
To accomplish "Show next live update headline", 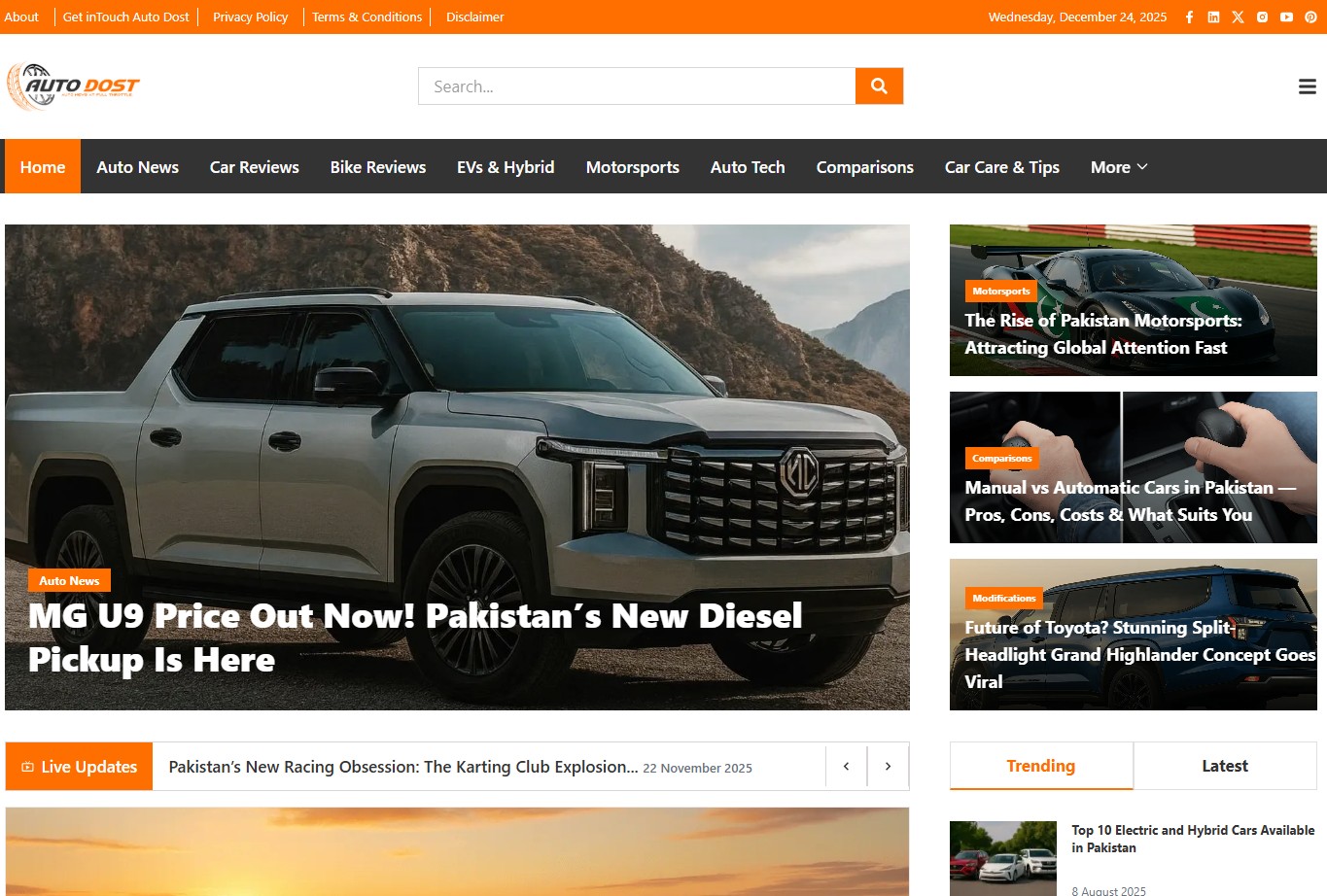I will tap(888, 766).
